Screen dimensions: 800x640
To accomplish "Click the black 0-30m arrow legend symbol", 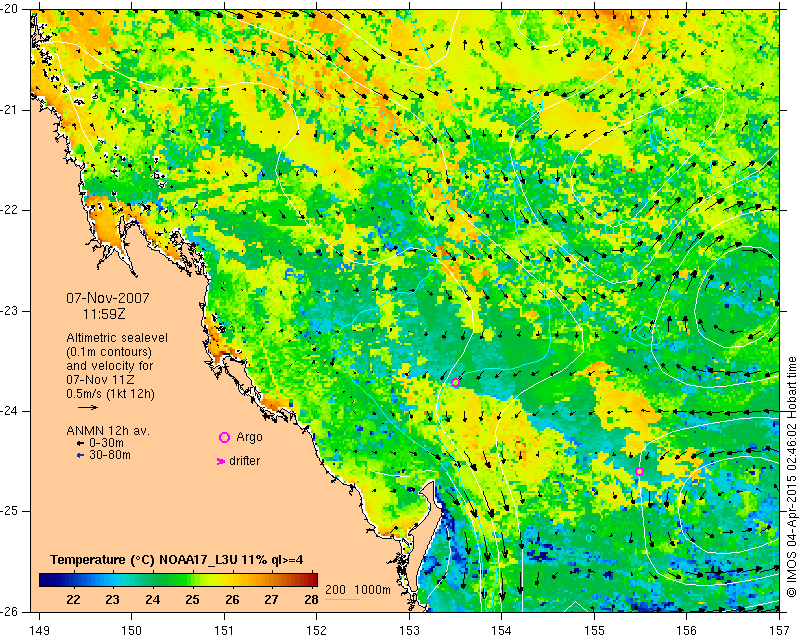I will click(80, 444).
